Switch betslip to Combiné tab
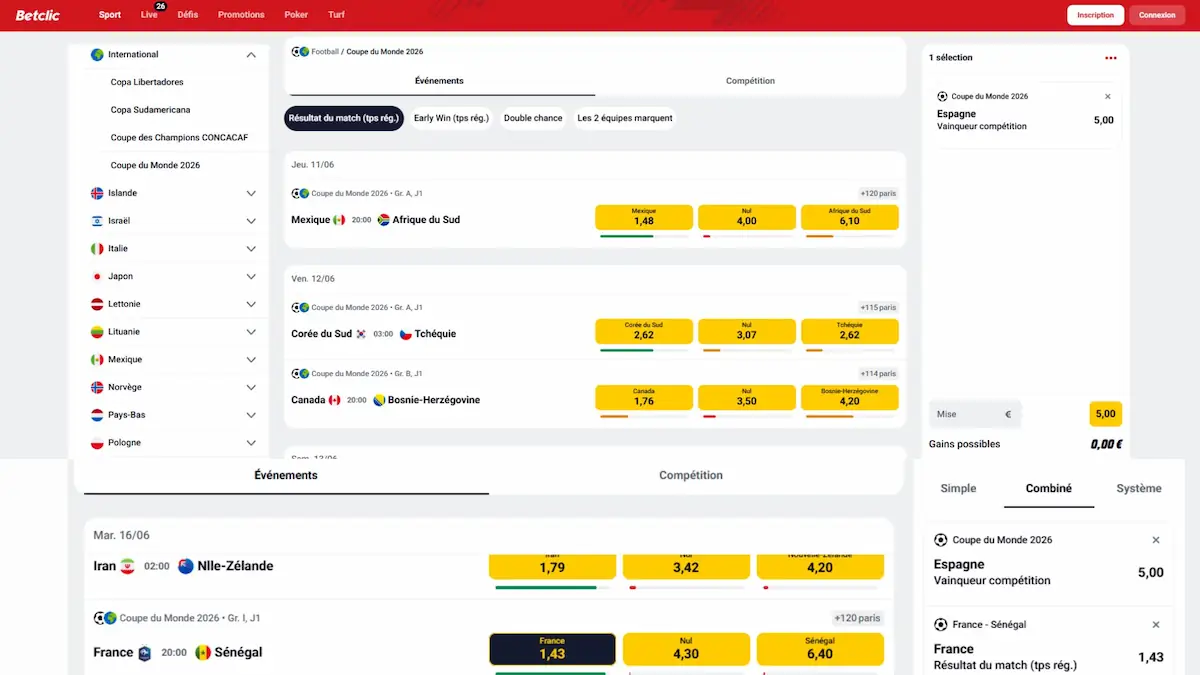 (x=1049, y=488)
